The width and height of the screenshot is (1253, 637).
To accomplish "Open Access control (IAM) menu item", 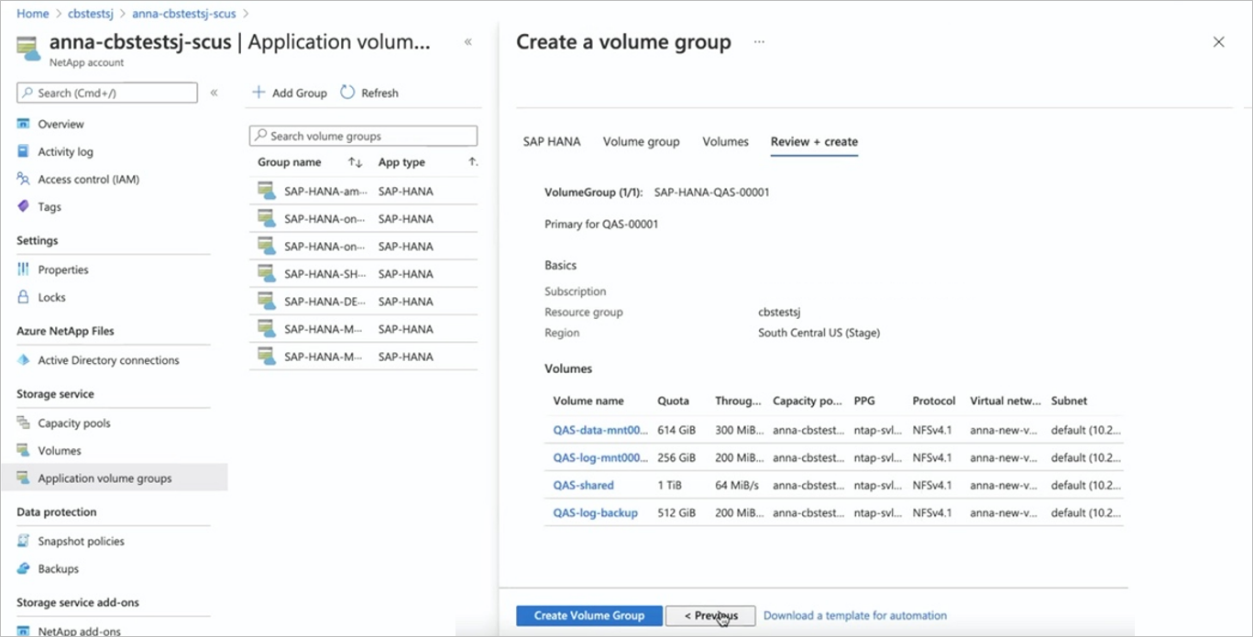I will [x=89, y=180].
